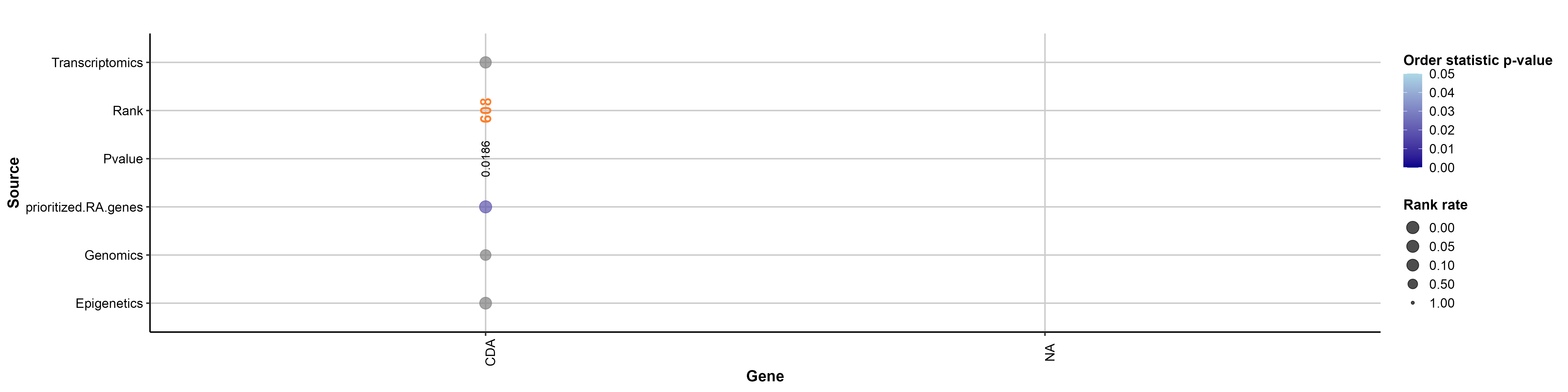The image size is (1568, 392).
Task: Click the Rank rate legend title
Action: 1435,205
